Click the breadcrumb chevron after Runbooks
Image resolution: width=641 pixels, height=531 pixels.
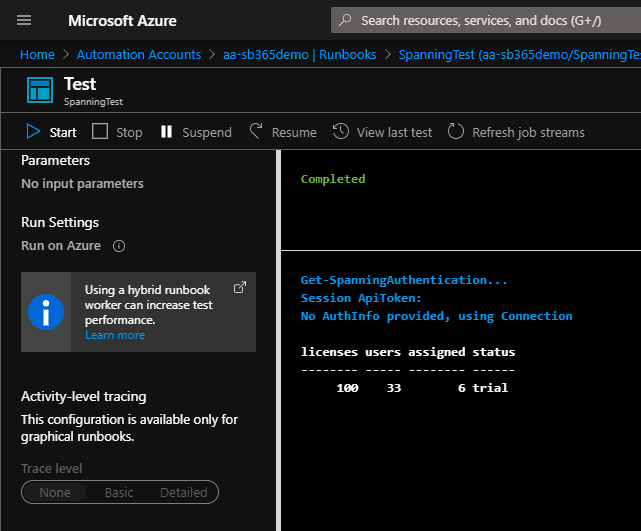pos(388,54)
